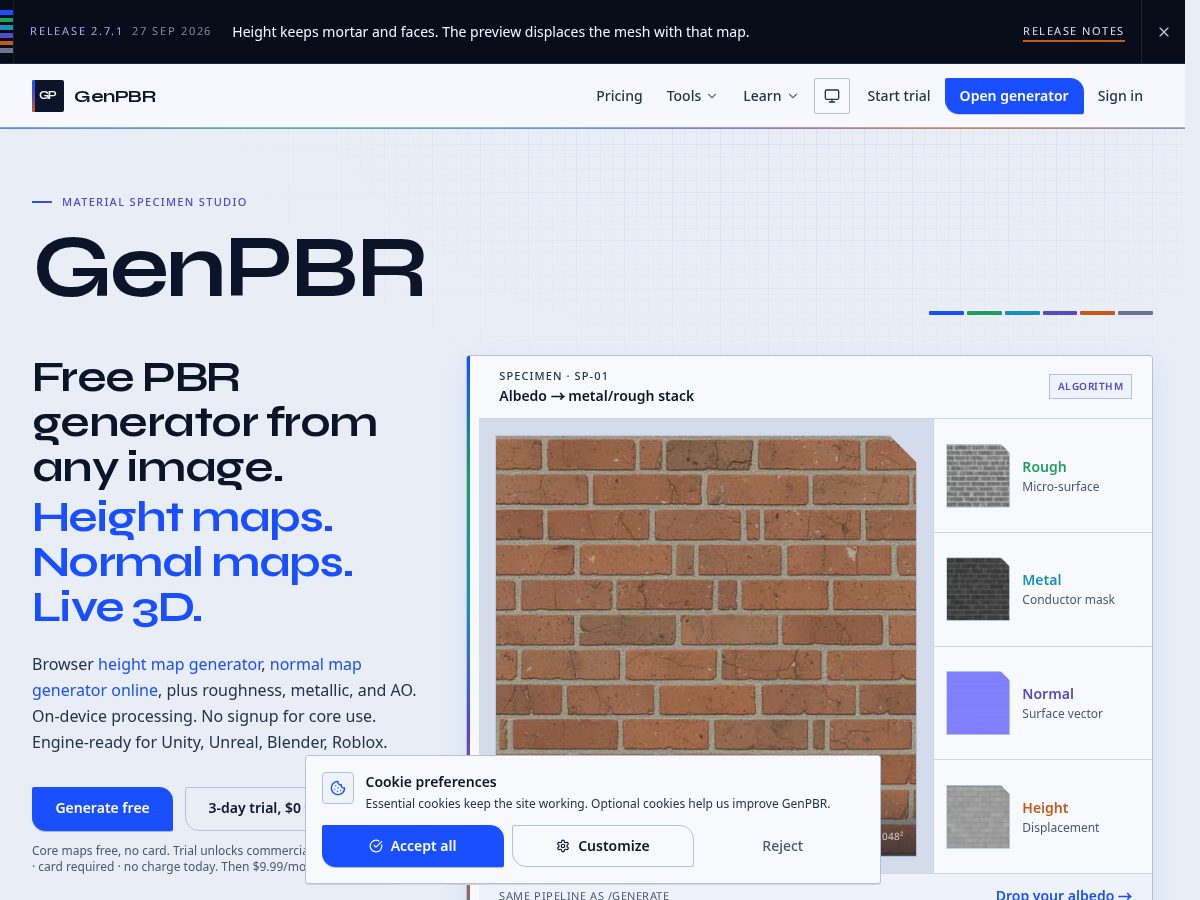Viewport: 1200px width, 900px height.
Task: Click the Drop your albedo link
Action: (1064, 895)
